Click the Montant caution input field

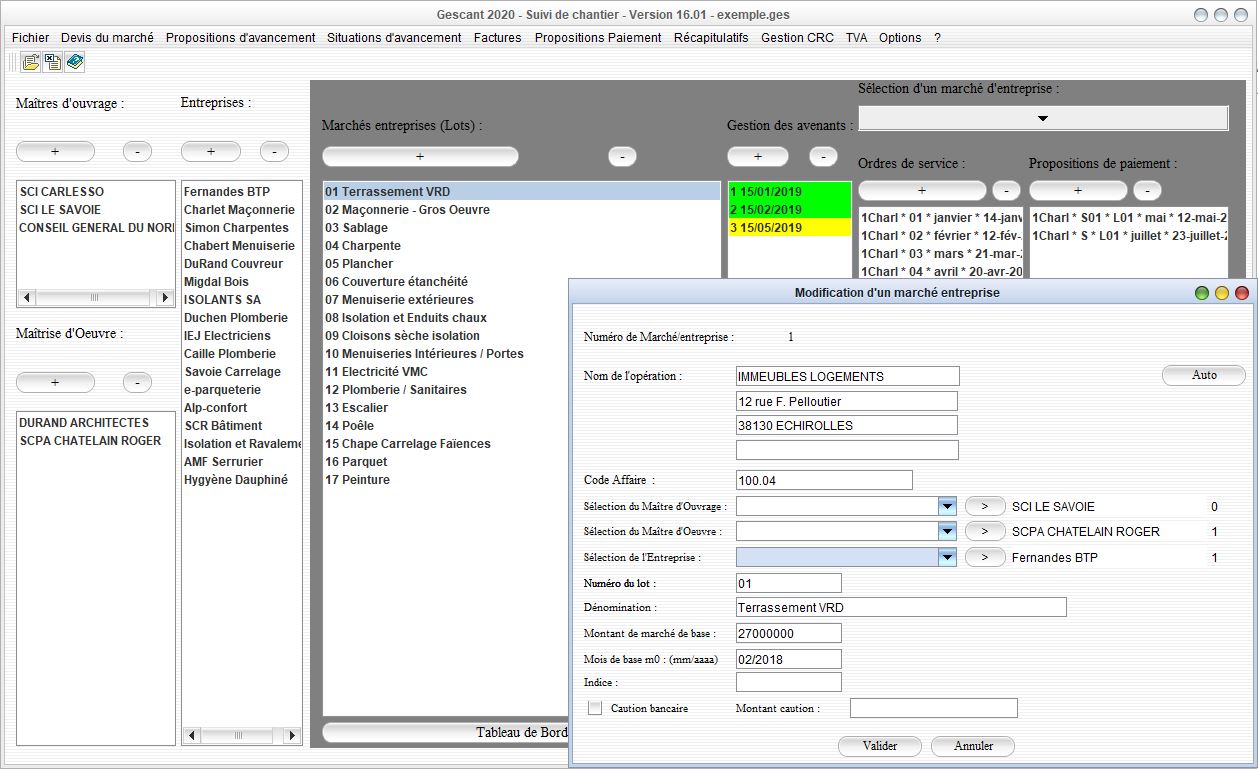coord(934,708)
